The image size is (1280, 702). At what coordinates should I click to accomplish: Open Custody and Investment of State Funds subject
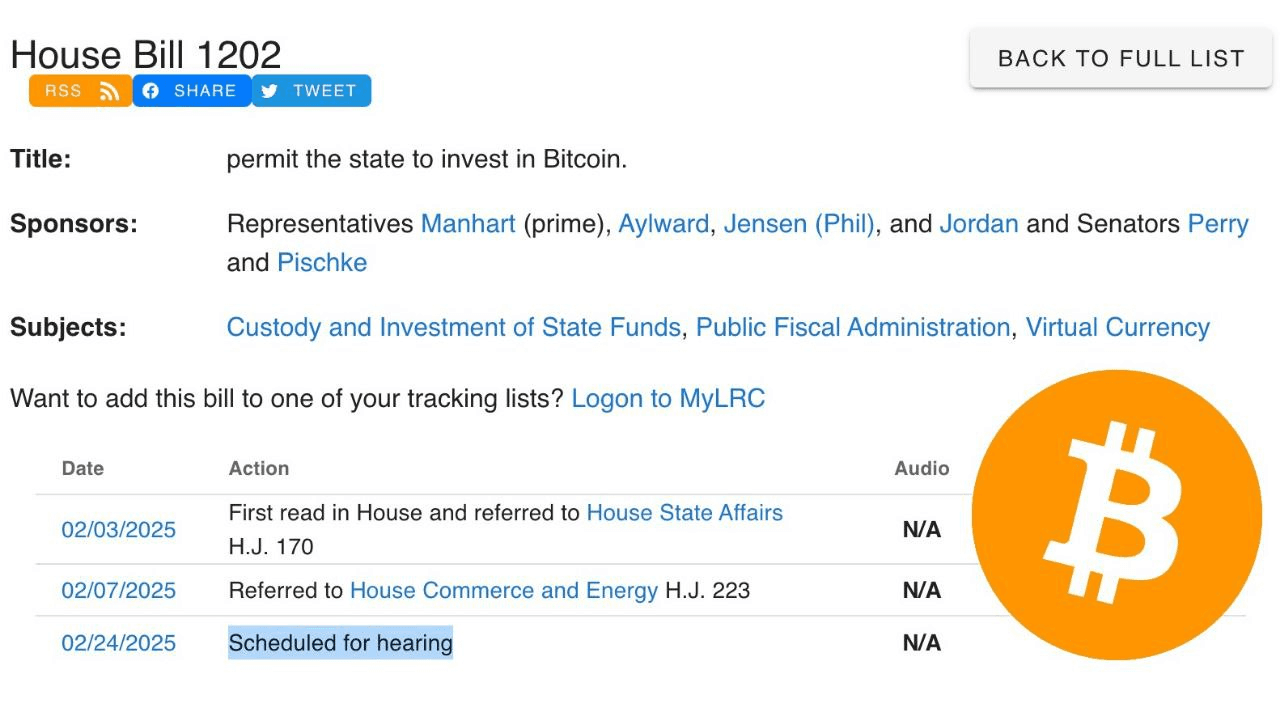(453, 327)
